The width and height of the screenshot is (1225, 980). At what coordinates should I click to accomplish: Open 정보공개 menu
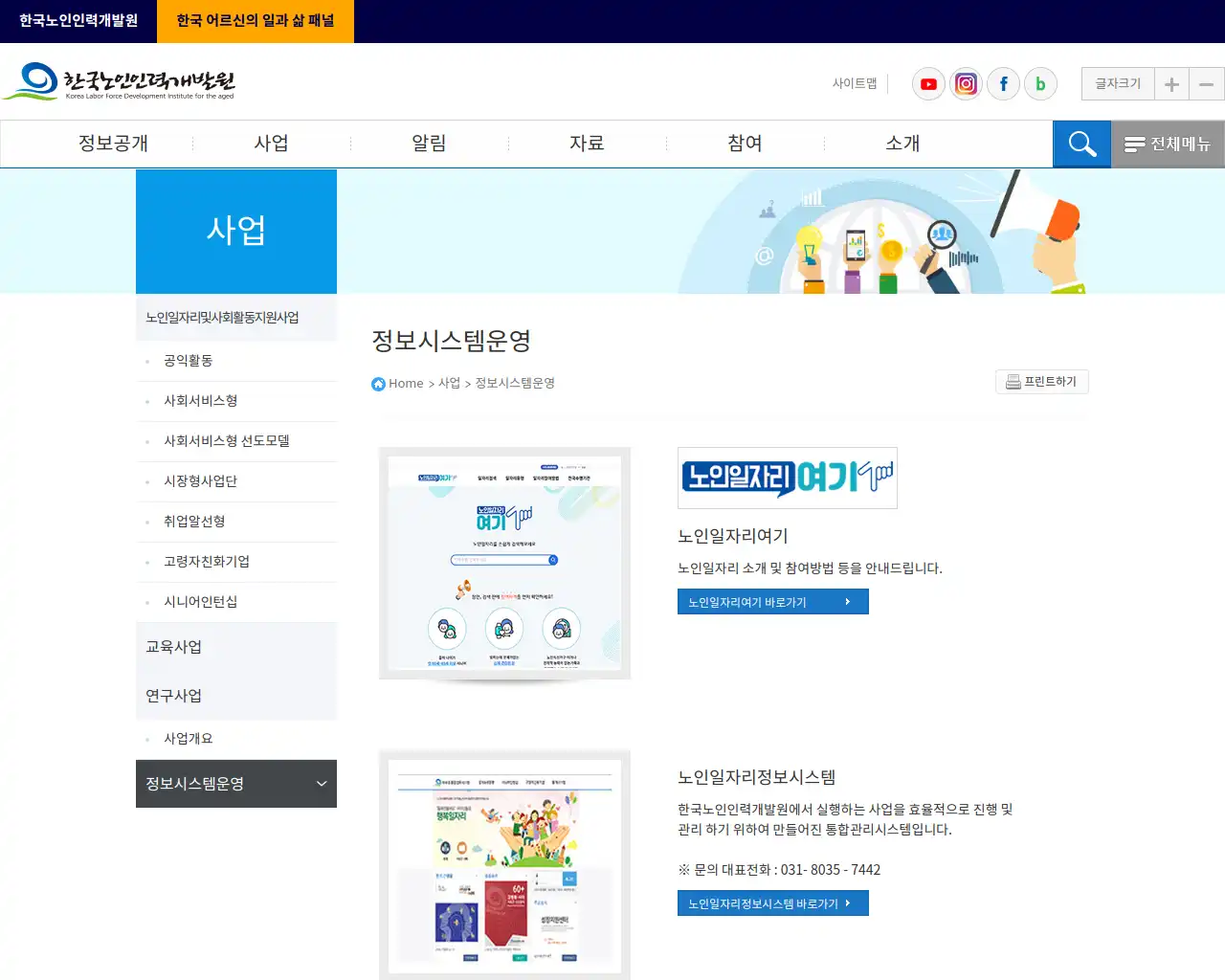113,144
